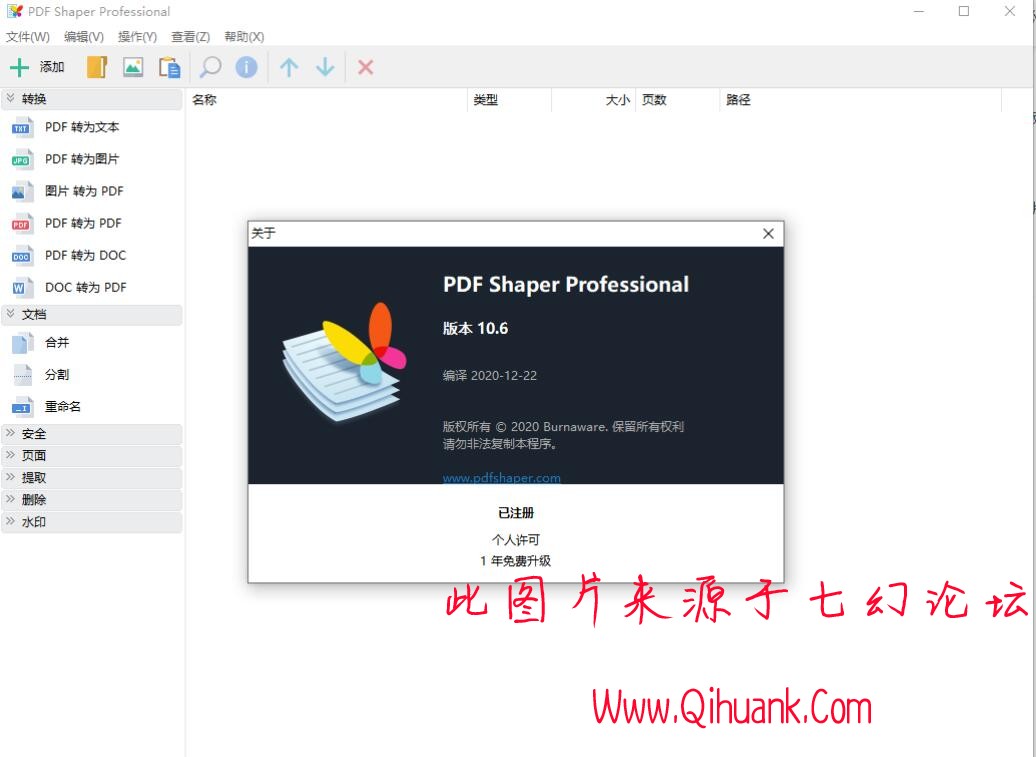Click the add image toolbar icon
The width and height of the screenshot is (1036, 757).
coord(133,67)
